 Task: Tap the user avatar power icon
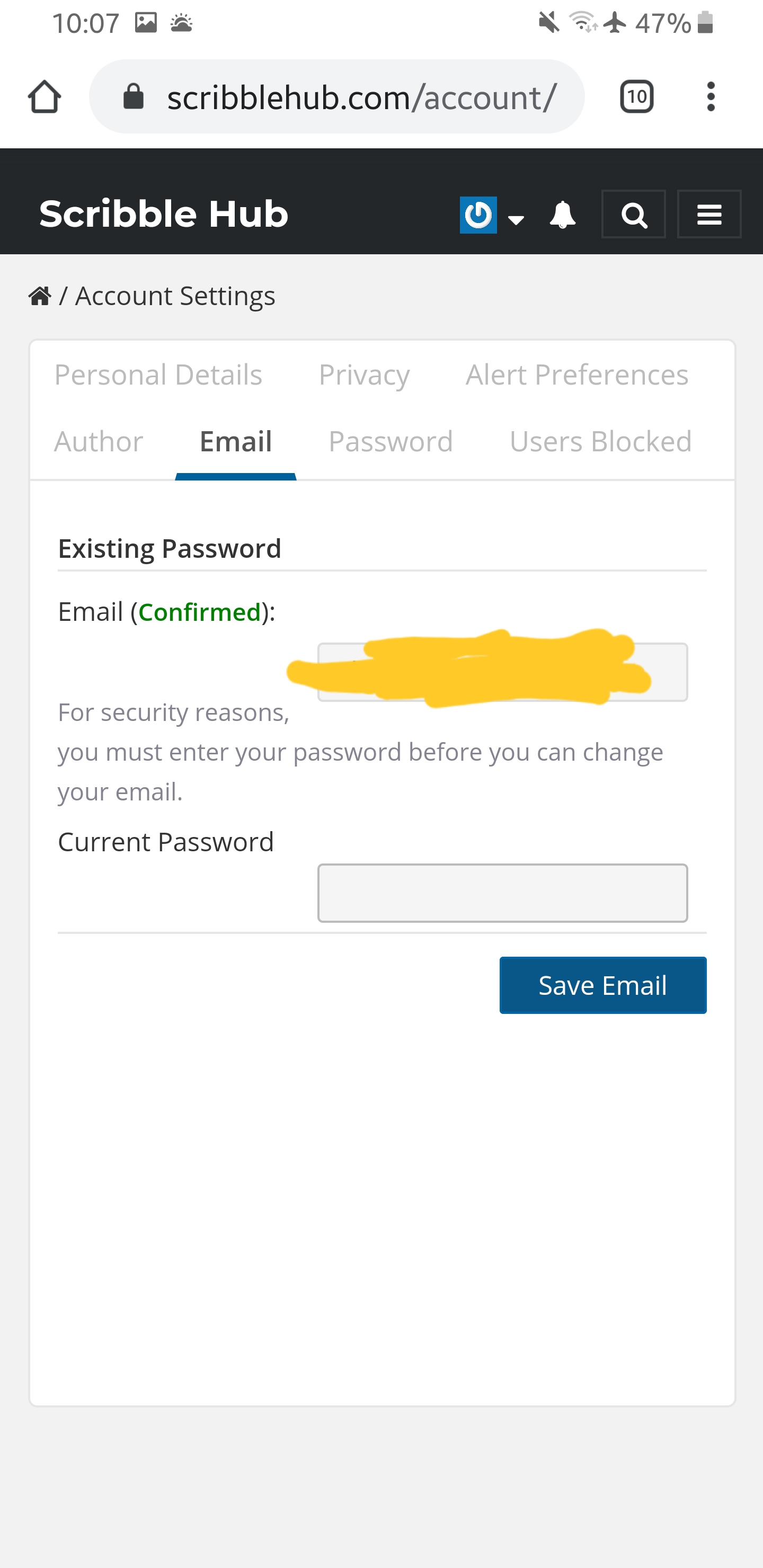[x=478, y=215]
